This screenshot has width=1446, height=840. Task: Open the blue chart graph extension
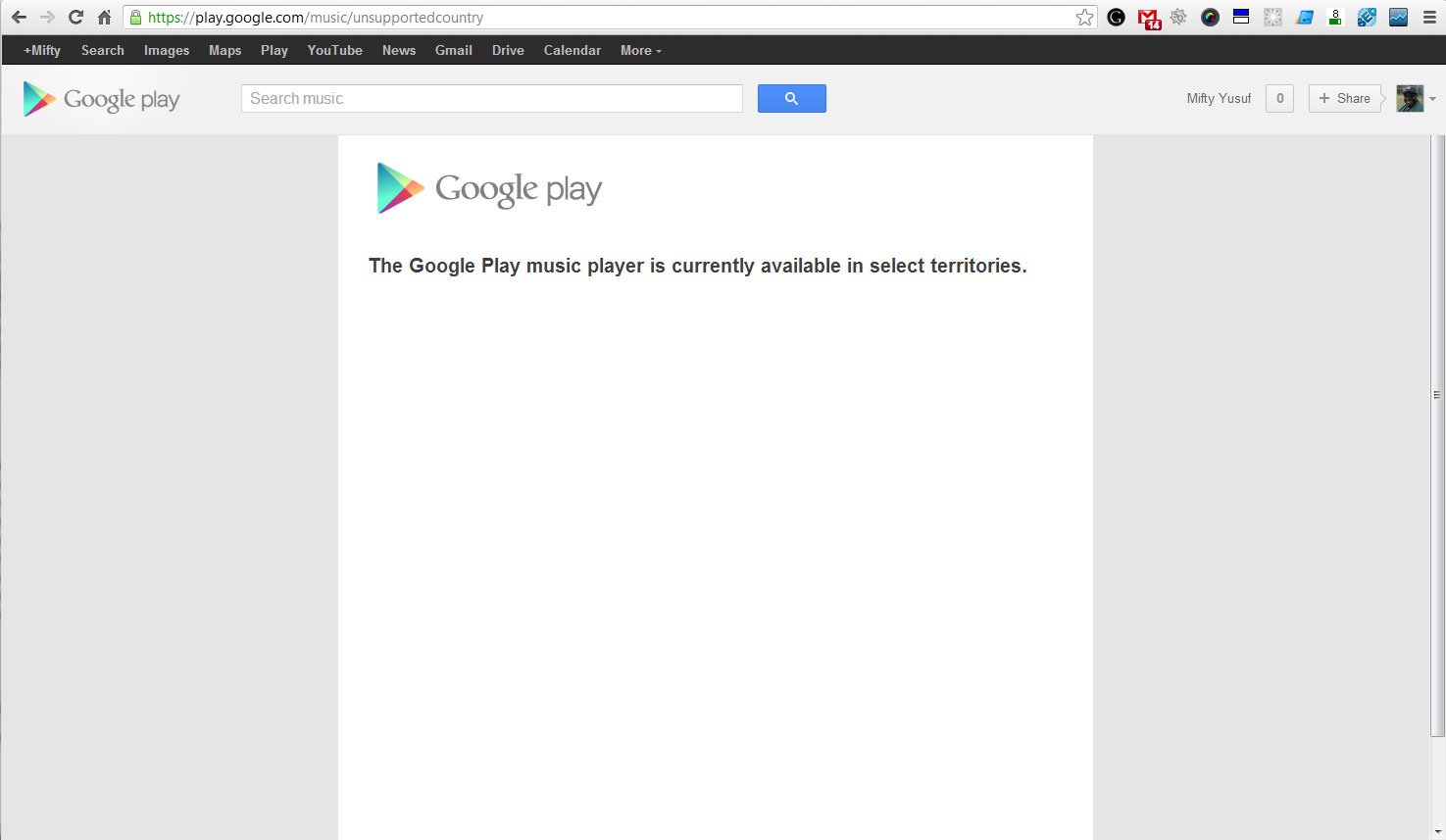(1398, 17)
